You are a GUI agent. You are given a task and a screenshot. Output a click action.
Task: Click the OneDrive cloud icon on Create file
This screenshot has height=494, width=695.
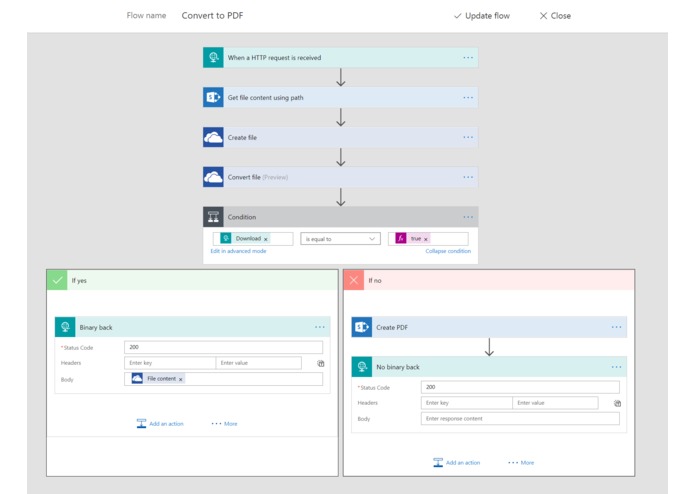coord(213,137)
